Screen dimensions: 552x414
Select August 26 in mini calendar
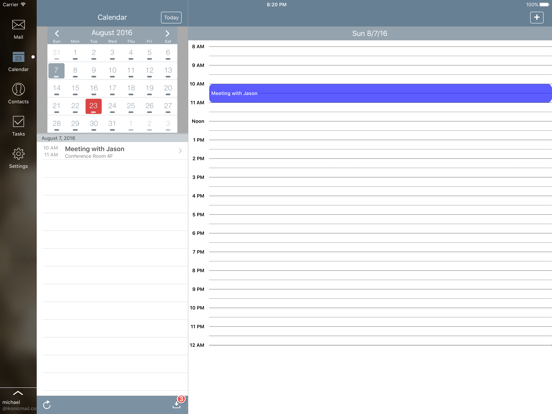pyautogui.click(x=149, y=106)
